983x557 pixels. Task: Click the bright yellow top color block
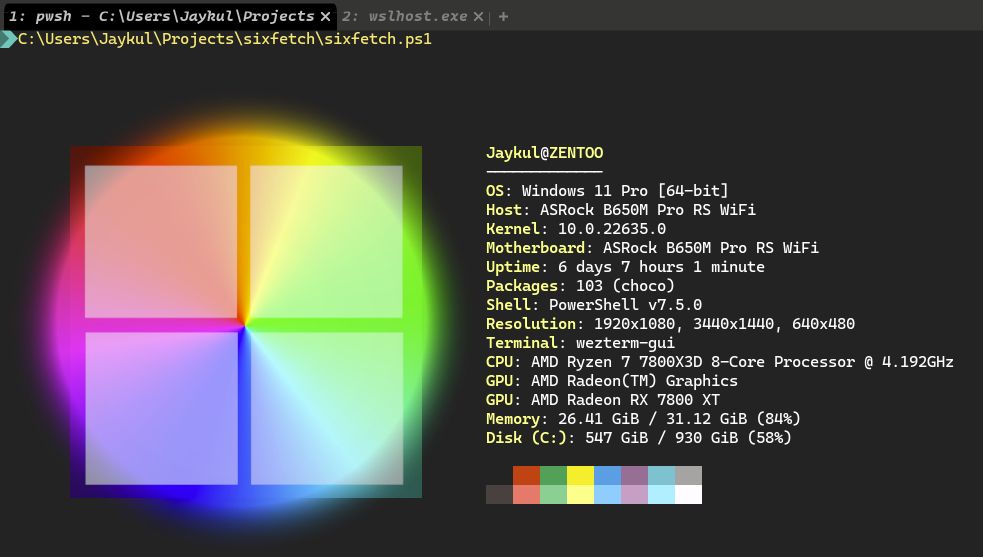580,475
